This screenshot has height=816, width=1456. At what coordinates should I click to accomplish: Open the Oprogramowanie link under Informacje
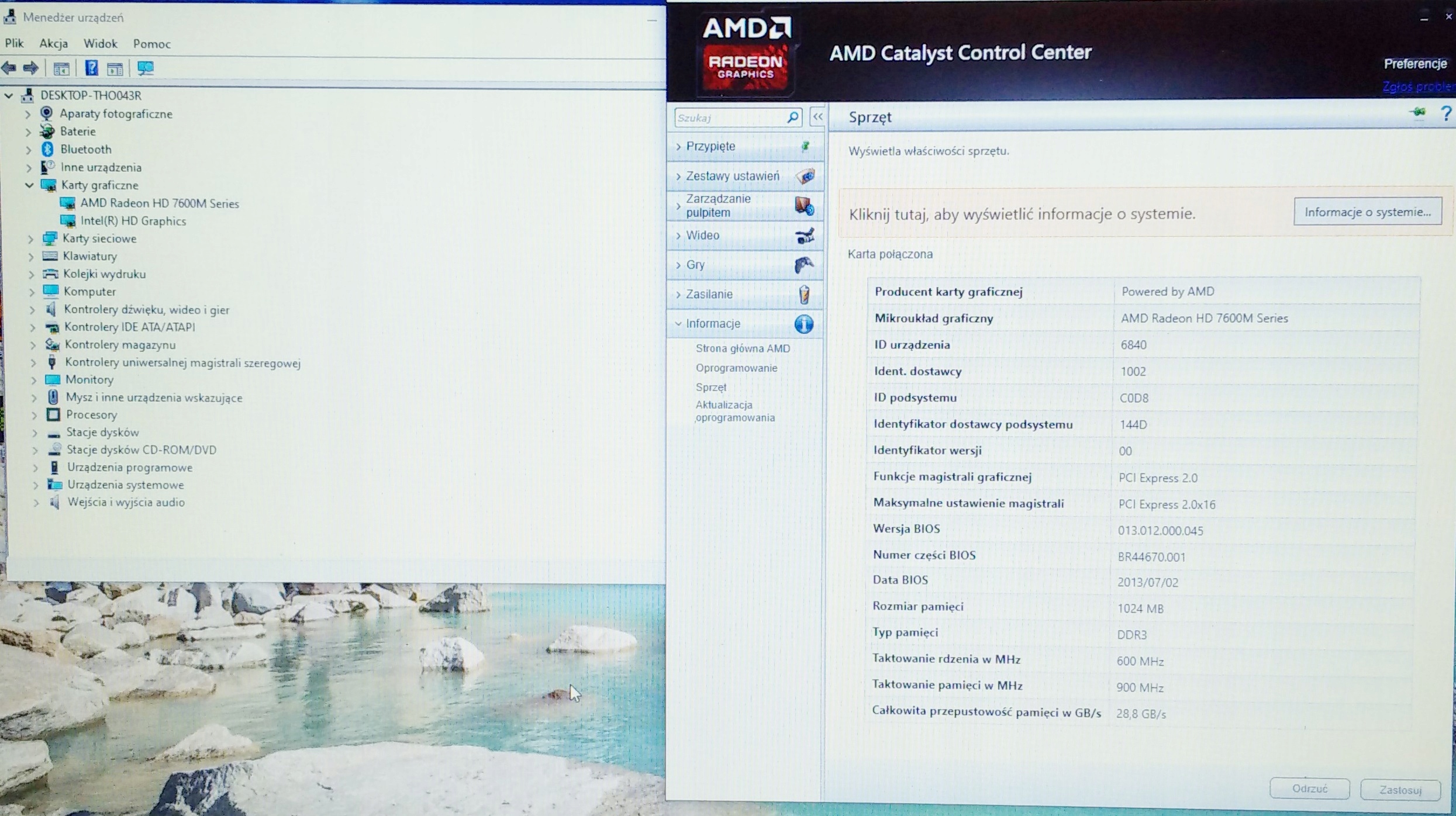(x=736, y=368)
